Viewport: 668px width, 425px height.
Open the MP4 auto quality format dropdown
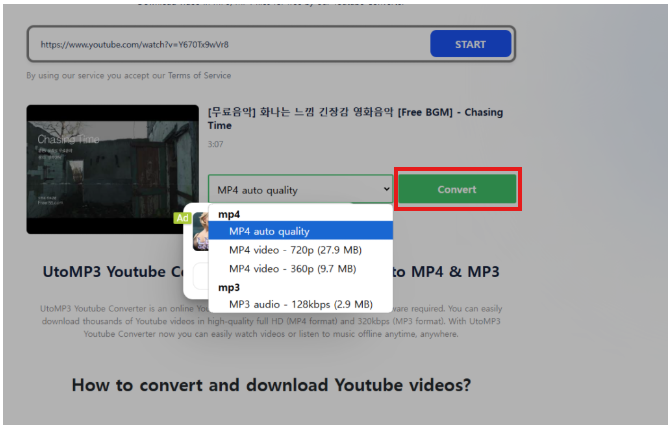tap(300, 190)
